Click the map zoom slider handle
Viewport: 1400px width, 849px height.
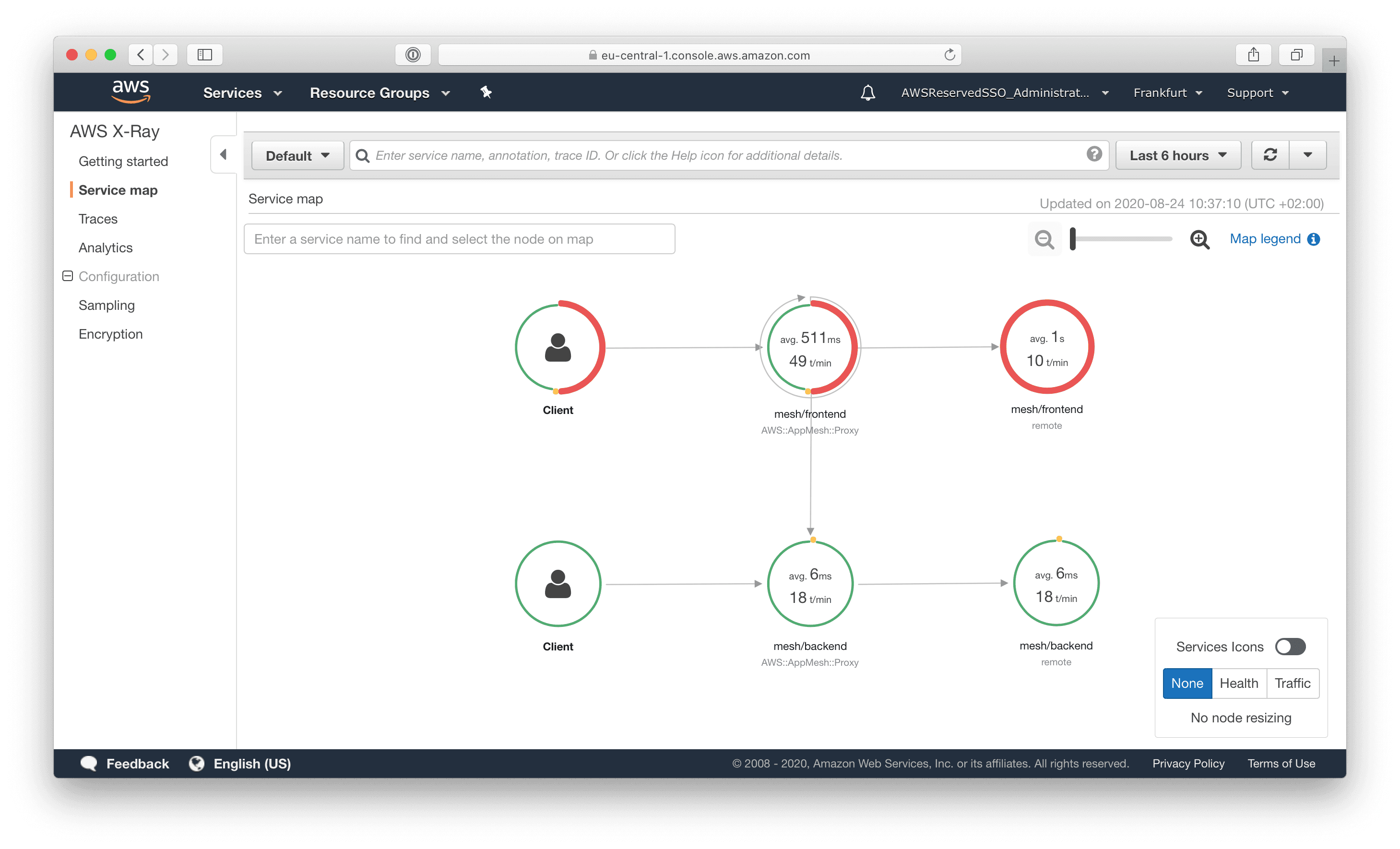(1072, 239)
